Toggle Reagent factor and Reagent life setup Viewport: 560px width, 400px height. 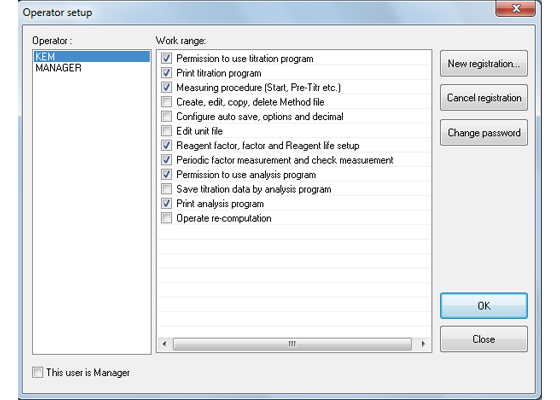tap(166, 146)
